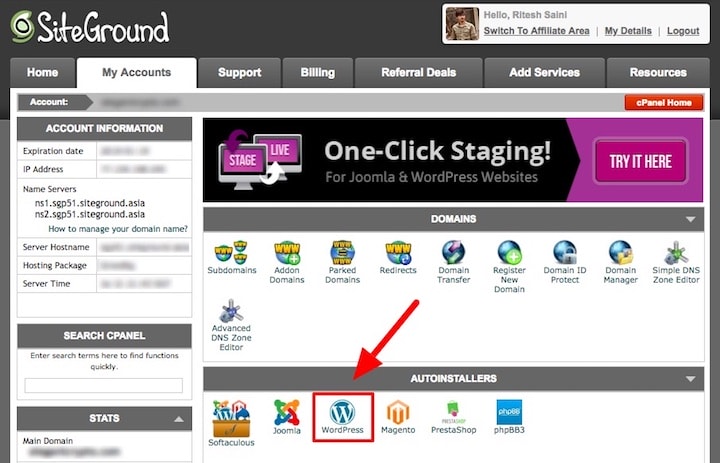The height and width of the screenshot is (463, 720).
Task: Open Advanced DNS Zone Editor
Action: click(x=231, y=325)
